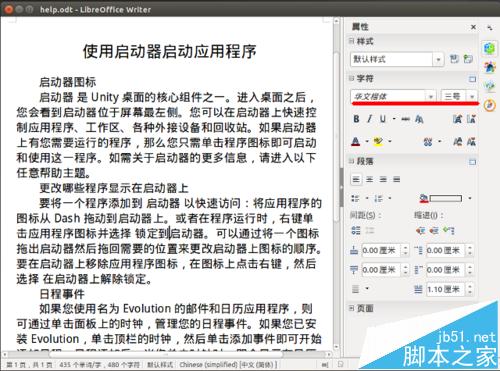
Task: Close the 属性 sidebar deck
Action: [x=473, y=27]
